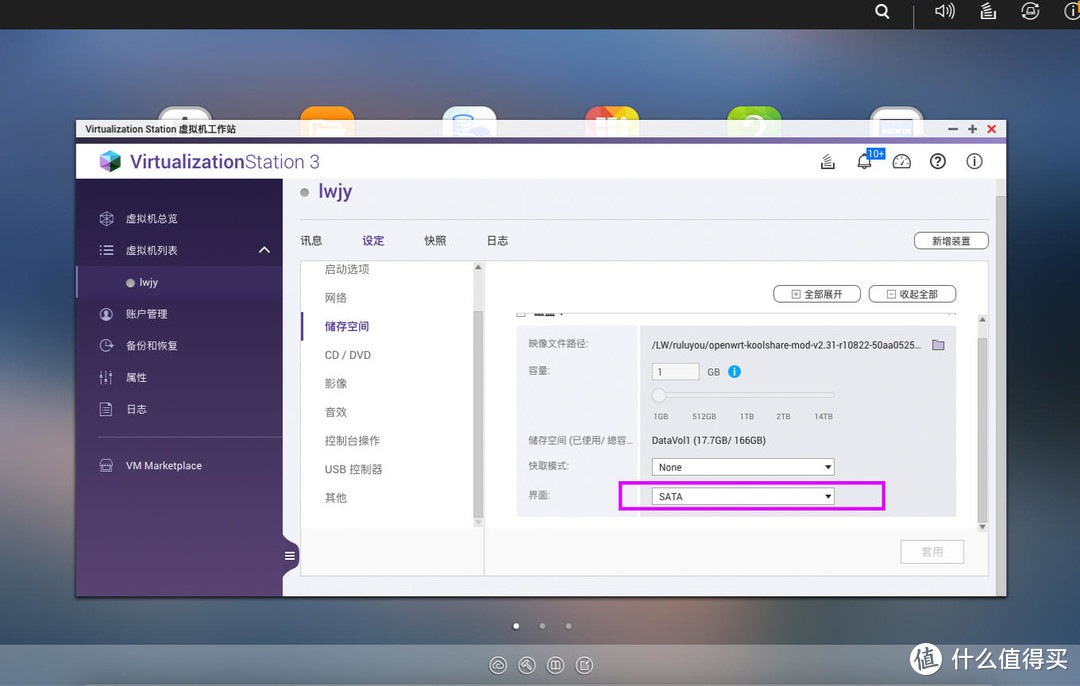This screenshot has height=686, width=1080.
Task: Click the blue capacity info icon
Action: (x=734, y=372)
